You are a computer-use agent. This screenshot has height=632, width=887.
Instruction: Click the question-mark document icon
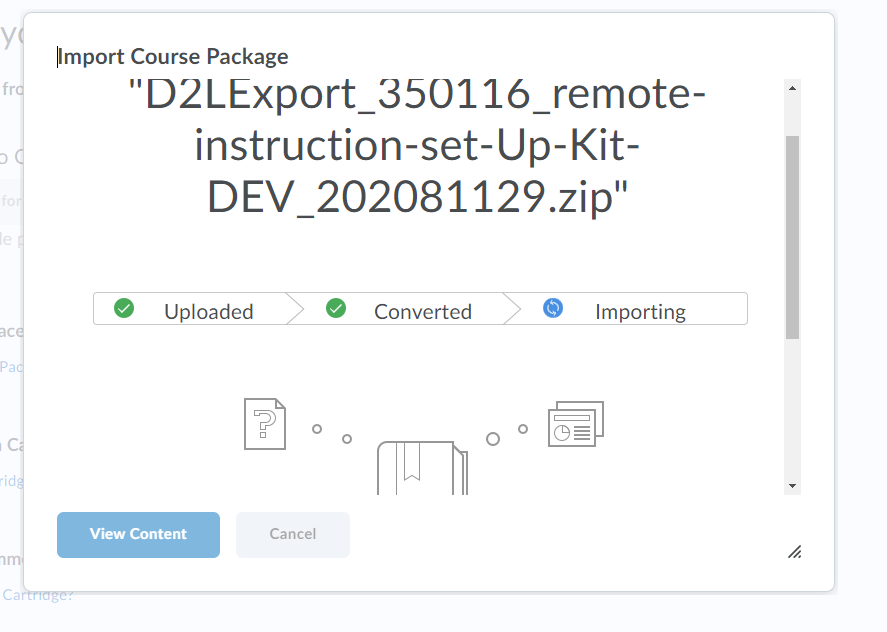pyautogui.click(x=265, y=424)
